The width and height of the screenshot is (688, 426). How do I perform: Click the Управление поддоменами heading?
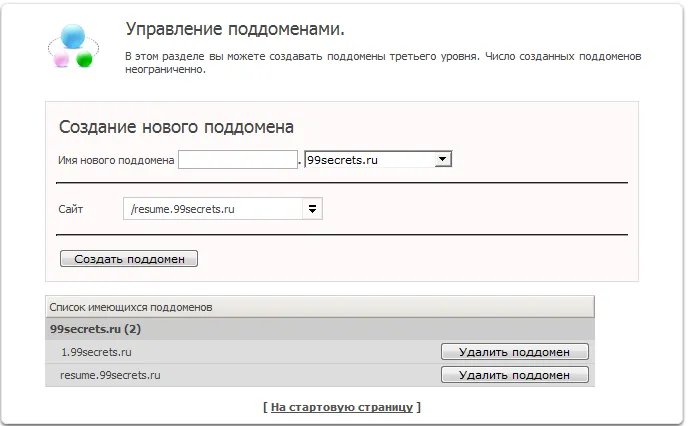point(235,29)
